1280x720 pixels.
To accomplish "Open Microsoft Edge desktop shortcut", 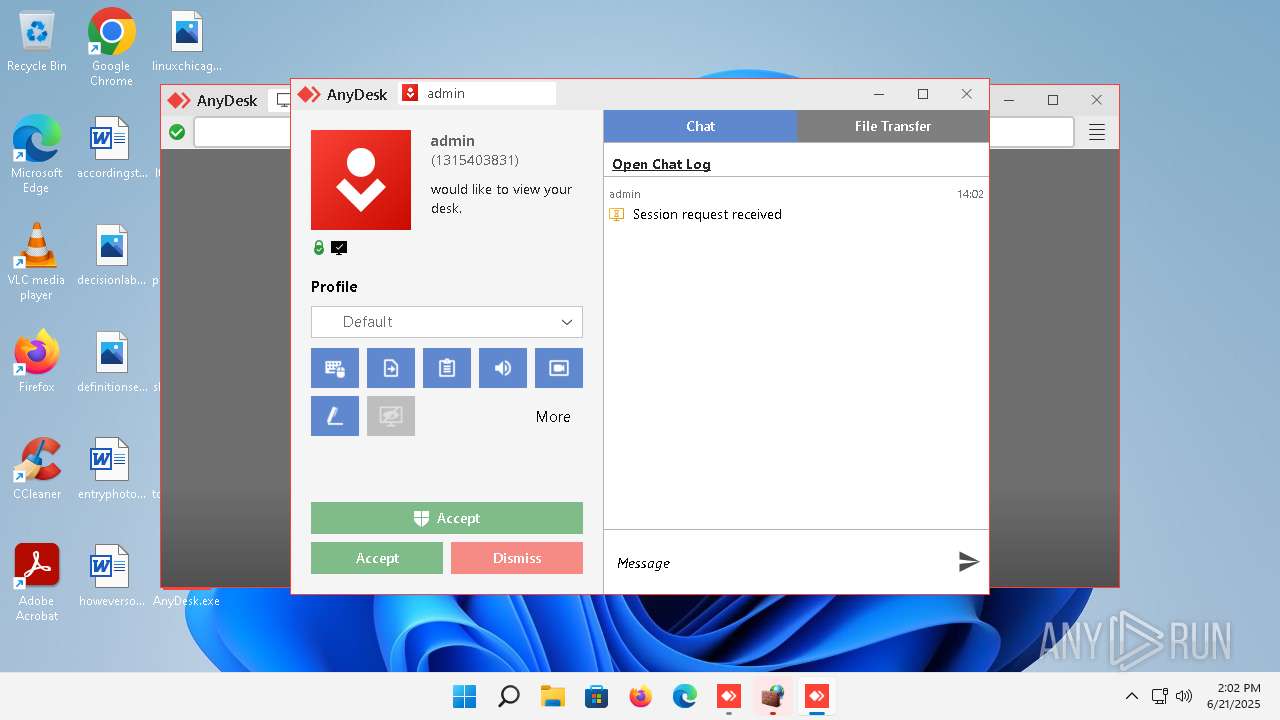I will point(37,154).
